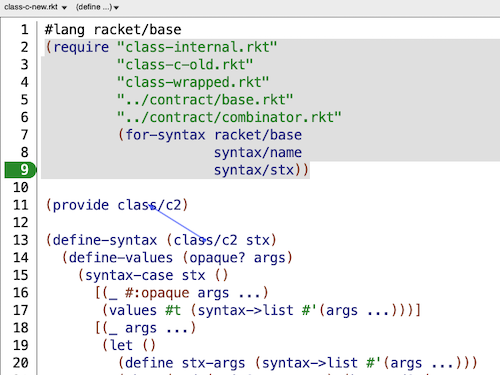Click the "class-c-old.rkt" require string
Image resolution: width=500 pixels, height=375 pixels.
(185, 65)
